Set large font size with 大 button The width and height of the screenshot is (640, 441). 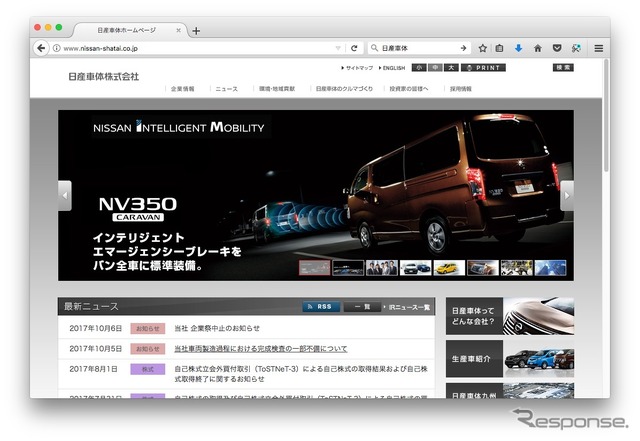(x=451, y=67)
